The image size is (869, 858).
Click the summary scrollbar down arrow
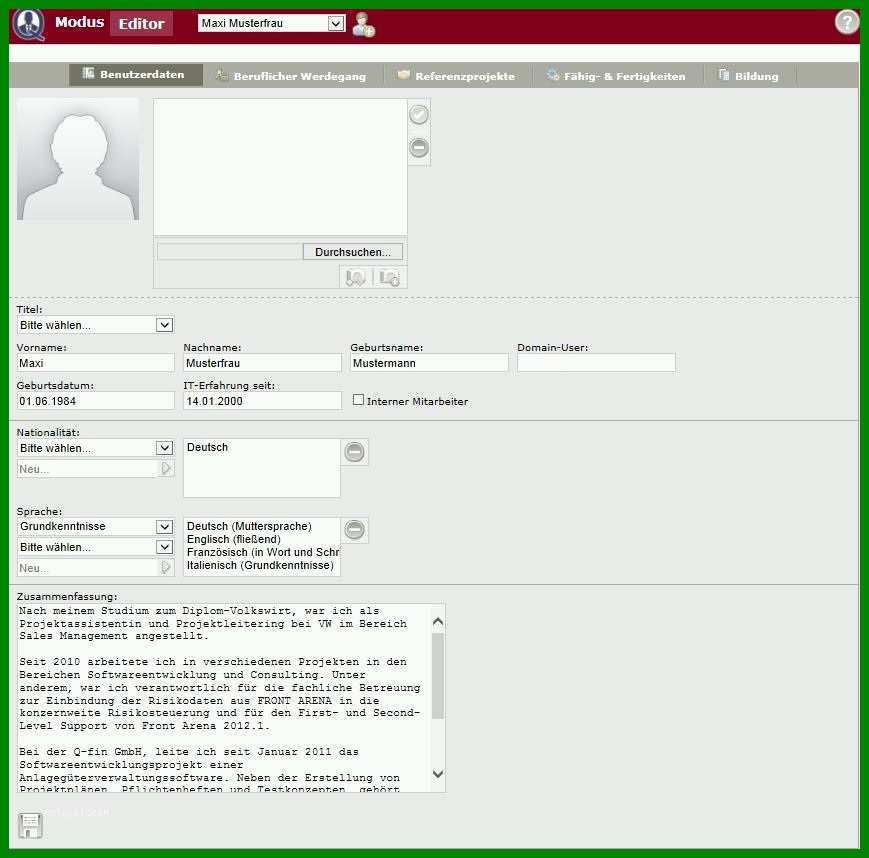(438, 774)
